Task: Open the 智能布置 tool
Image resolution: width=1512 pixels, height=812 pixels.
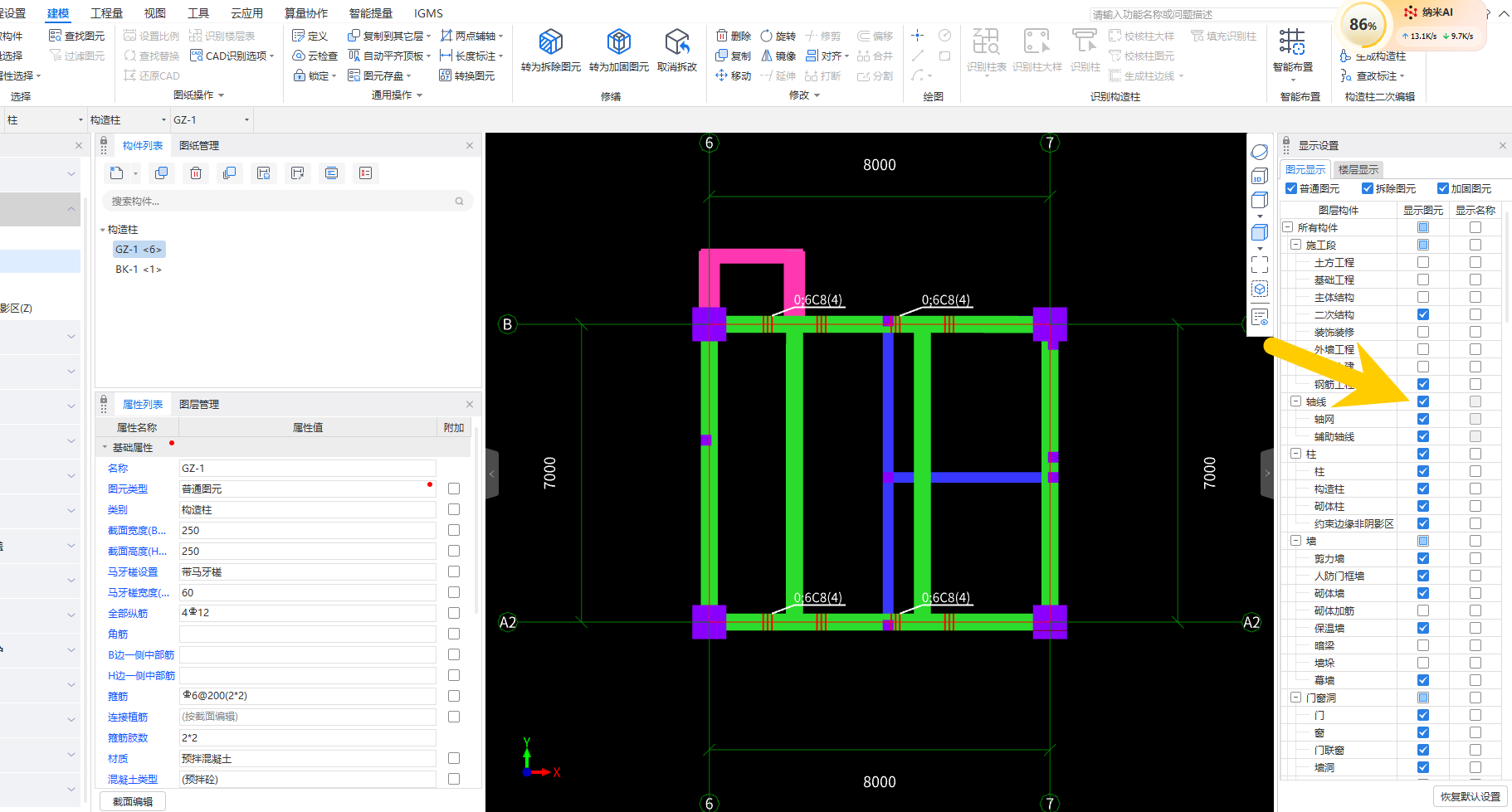Action: coord(1292,50)
